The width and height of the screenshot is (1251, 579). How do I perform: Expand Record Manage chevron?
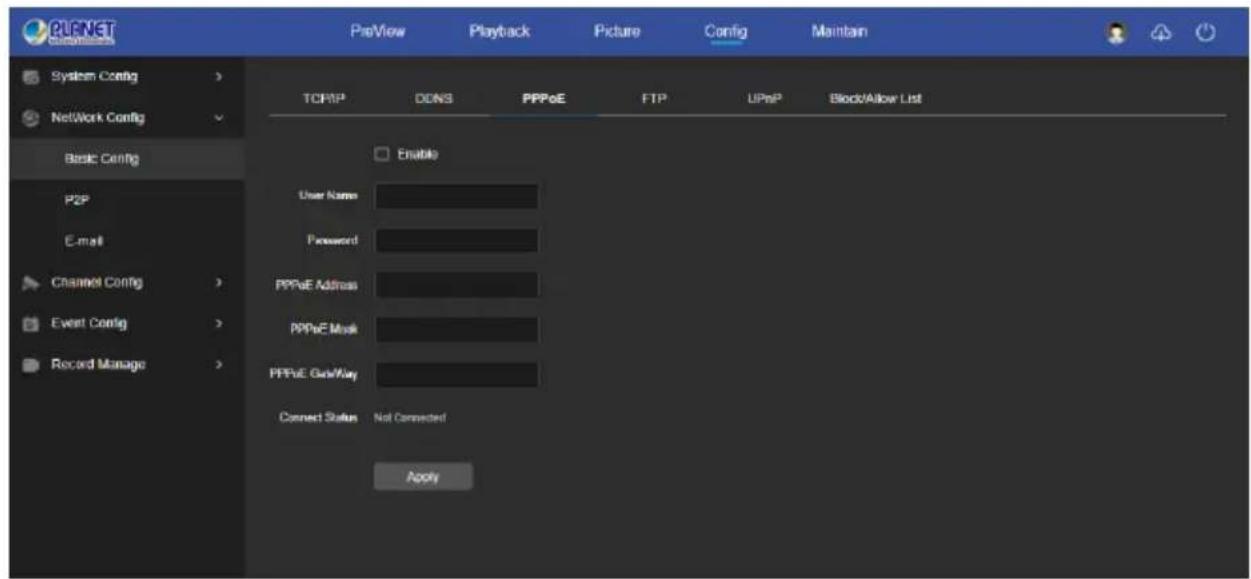(x=218, y=365)
